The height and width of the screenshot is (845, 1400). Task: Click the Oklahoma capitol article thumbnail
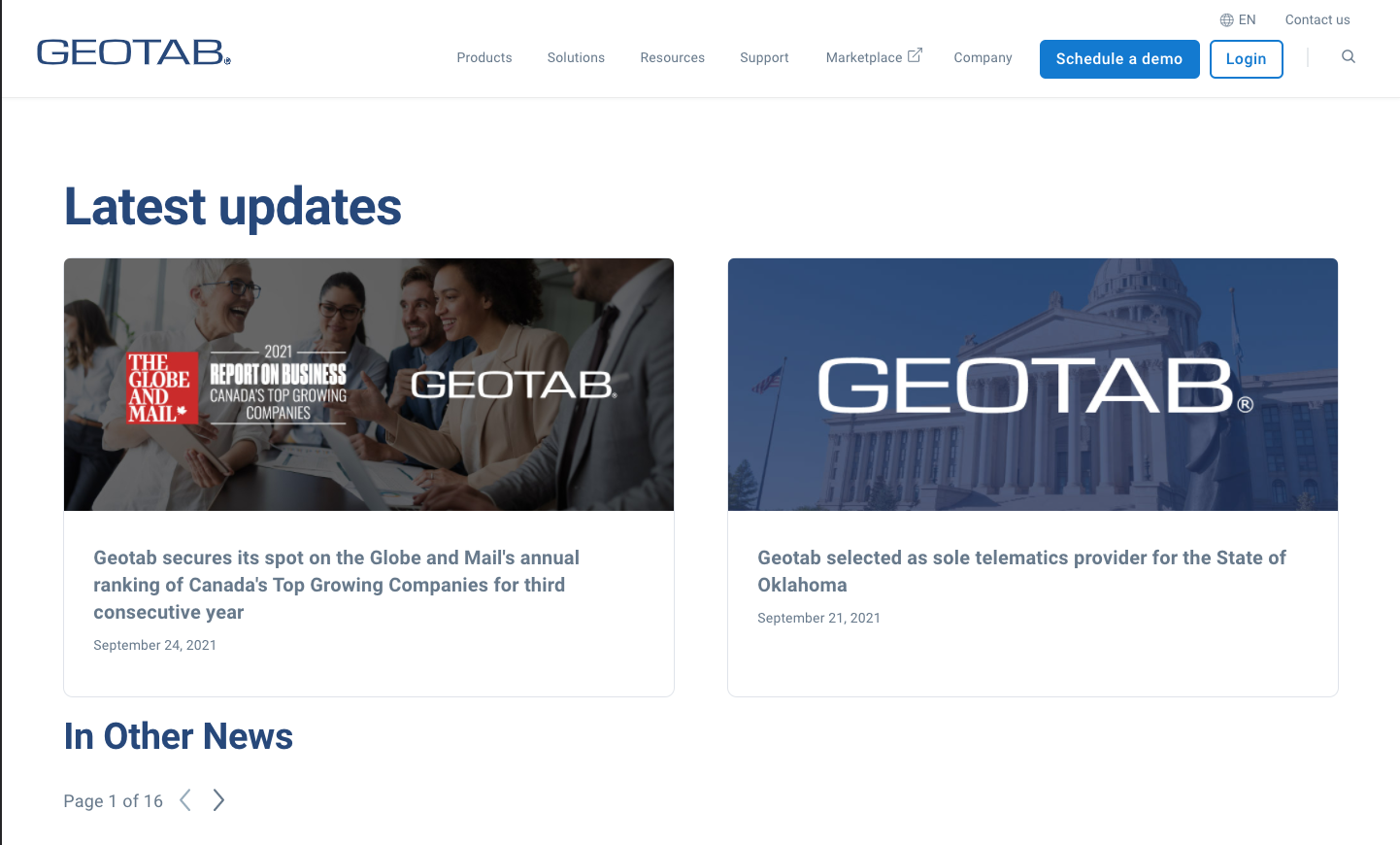(x=1033, y=385)
